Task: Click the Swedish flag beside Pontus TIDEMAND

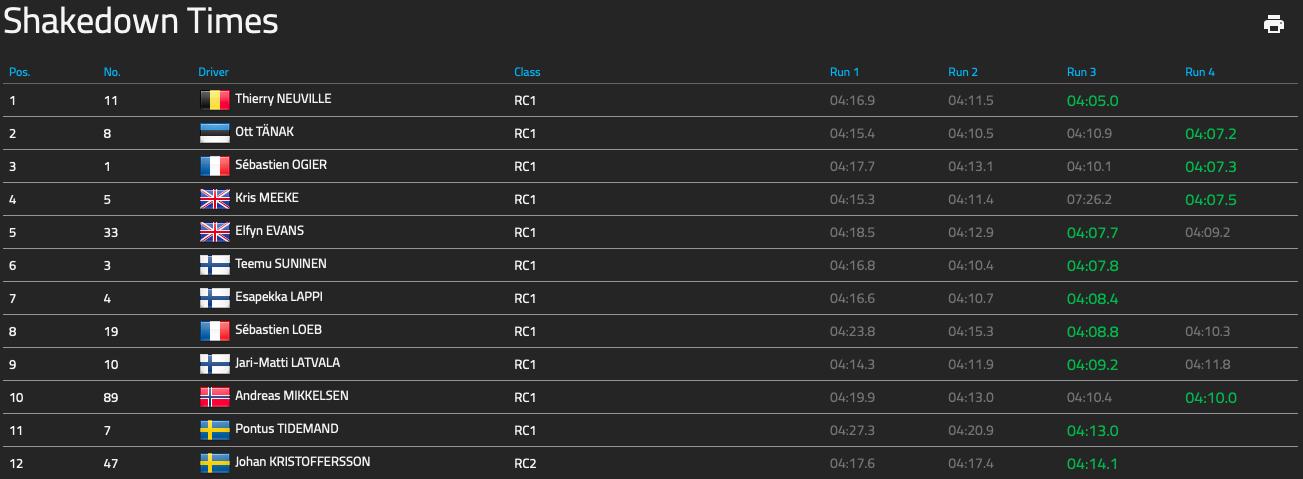Action: coord(215,430)
